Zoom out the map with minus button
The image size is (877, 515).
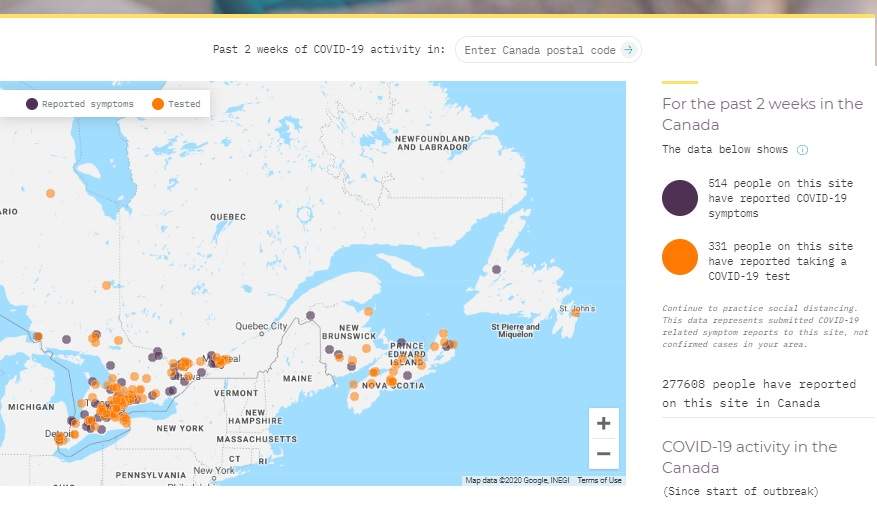603,453
